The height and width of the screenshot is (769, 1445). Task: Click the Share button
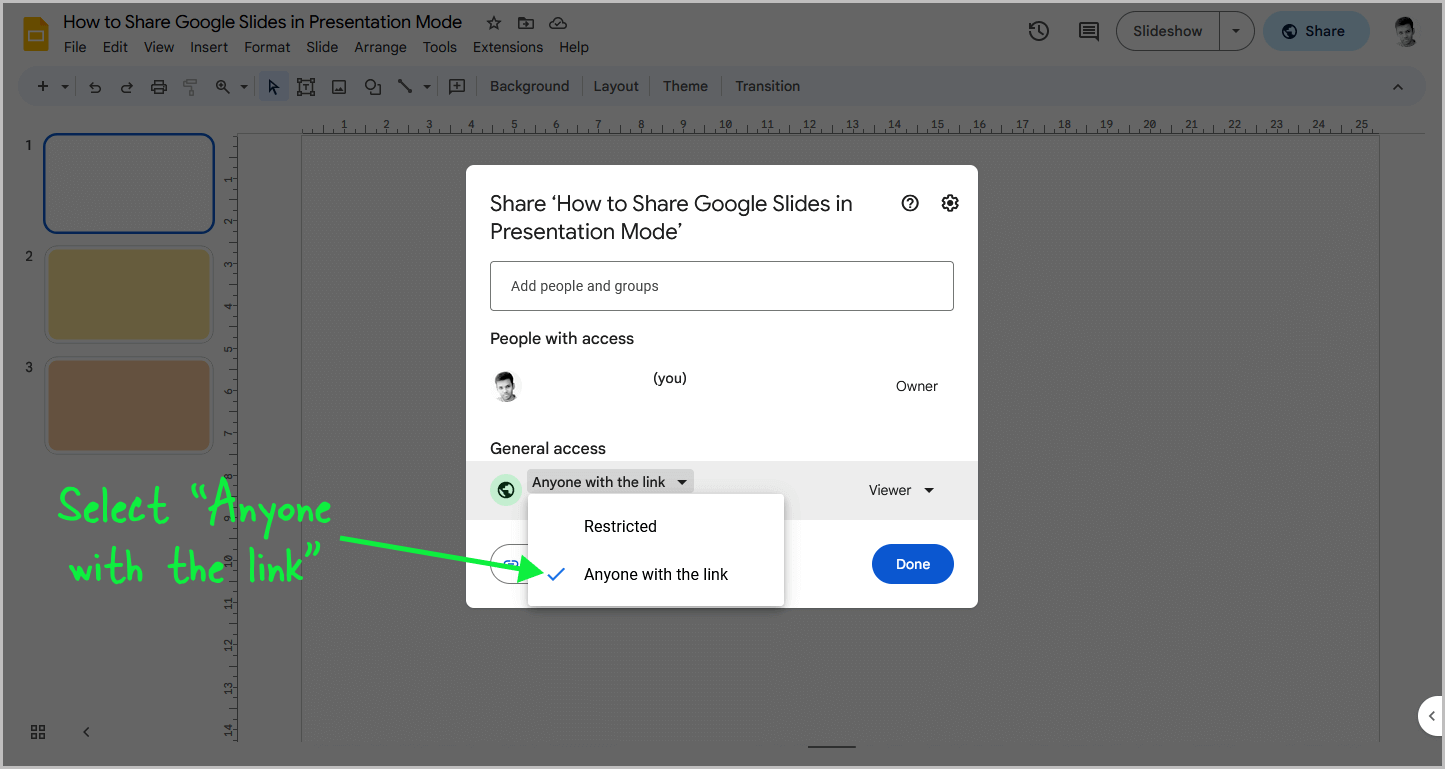point(1316,31)
